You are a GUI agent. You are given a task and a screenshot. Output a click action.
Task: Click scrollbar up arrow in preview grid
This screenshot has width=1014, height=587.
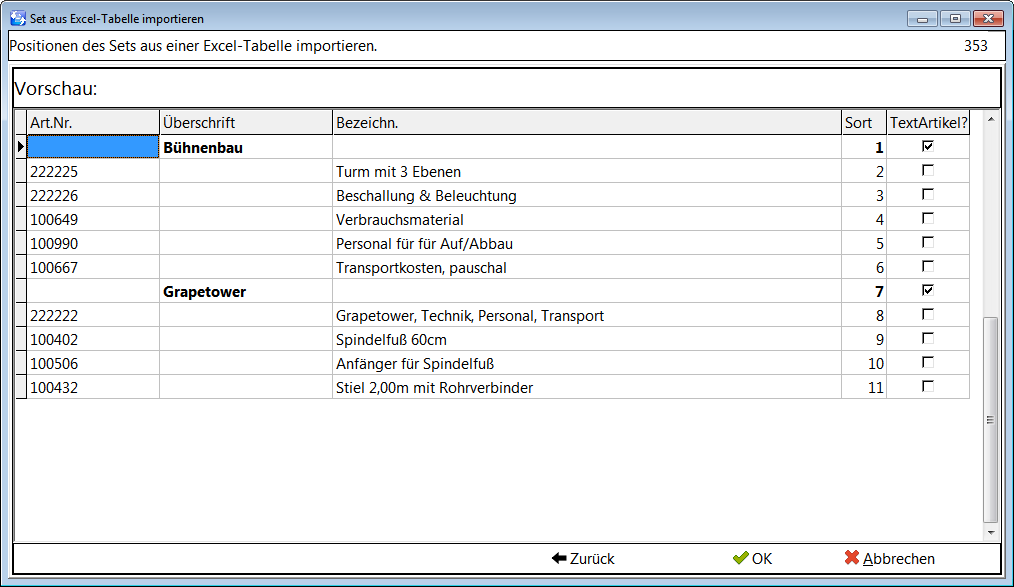(x=991, y=120)
